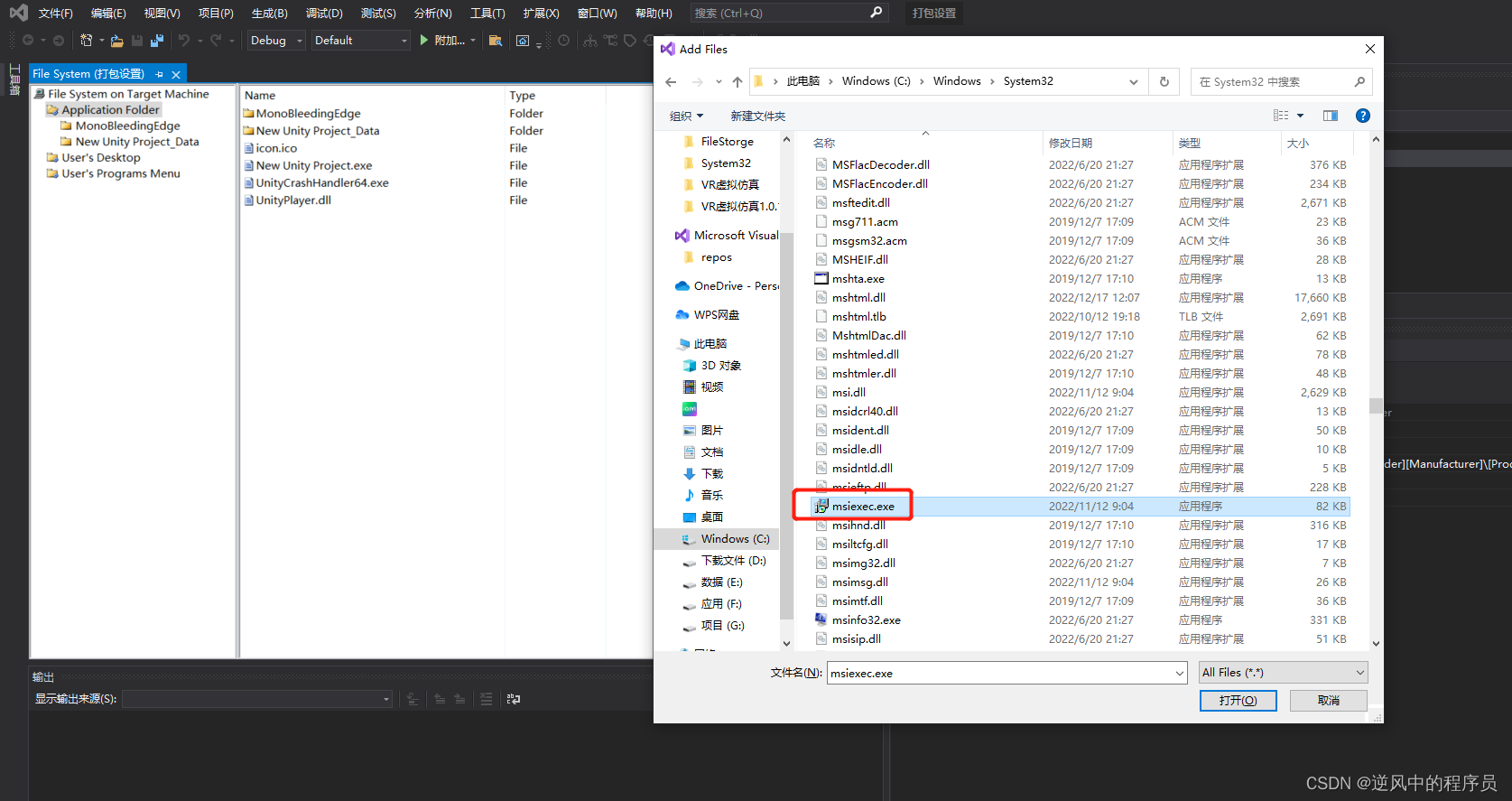Image resolution: width=1512 pixels, height=801 pixels.
Task: Click the System32 search field
Action: point(1281,81)
